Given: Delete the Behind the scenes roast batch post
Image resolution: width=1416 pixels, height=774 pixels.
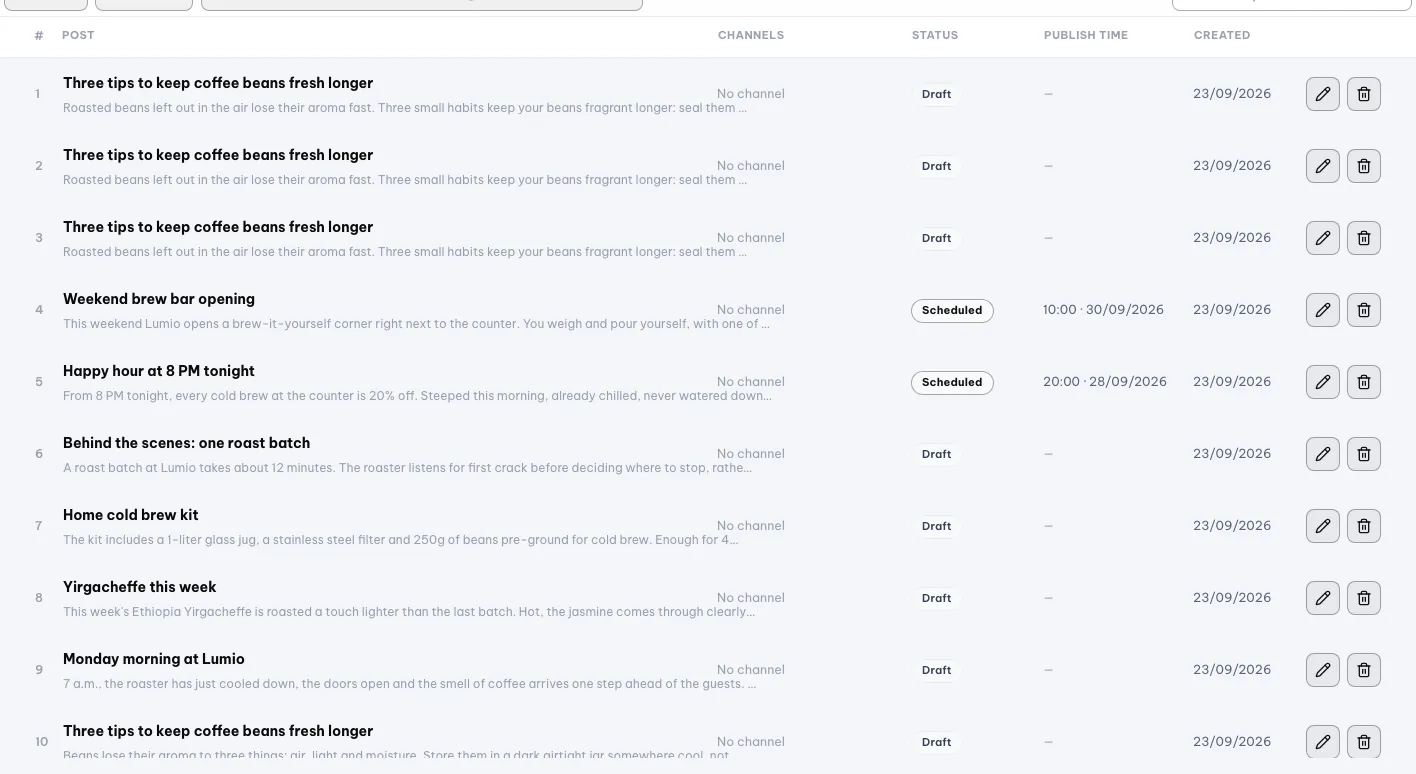Looking at the screenshot, I should pyautogui.click(x=1364, y=454).
